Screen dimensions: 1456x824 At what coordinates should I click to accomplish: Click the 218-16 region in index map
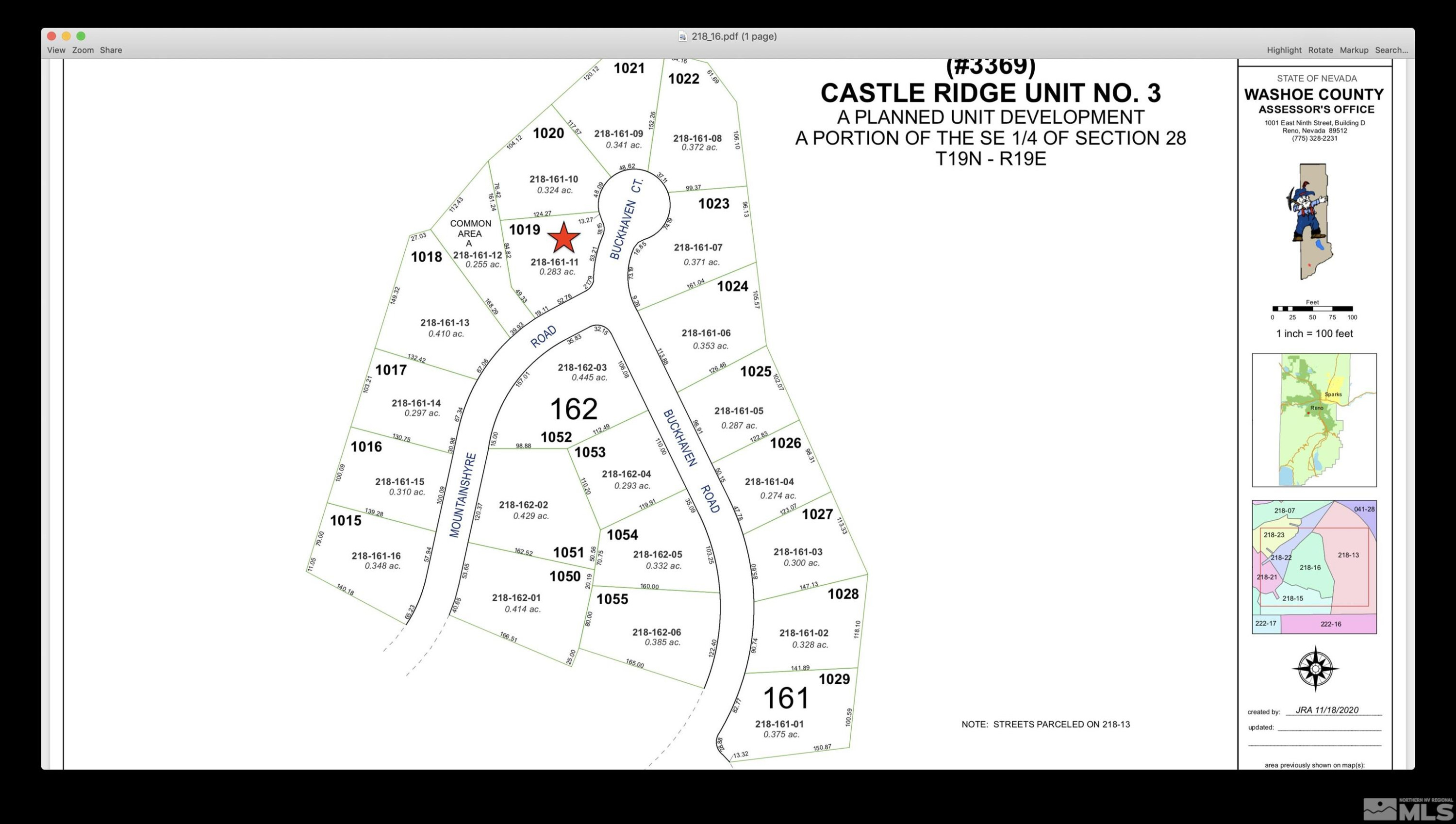(x=1310, y=568)
